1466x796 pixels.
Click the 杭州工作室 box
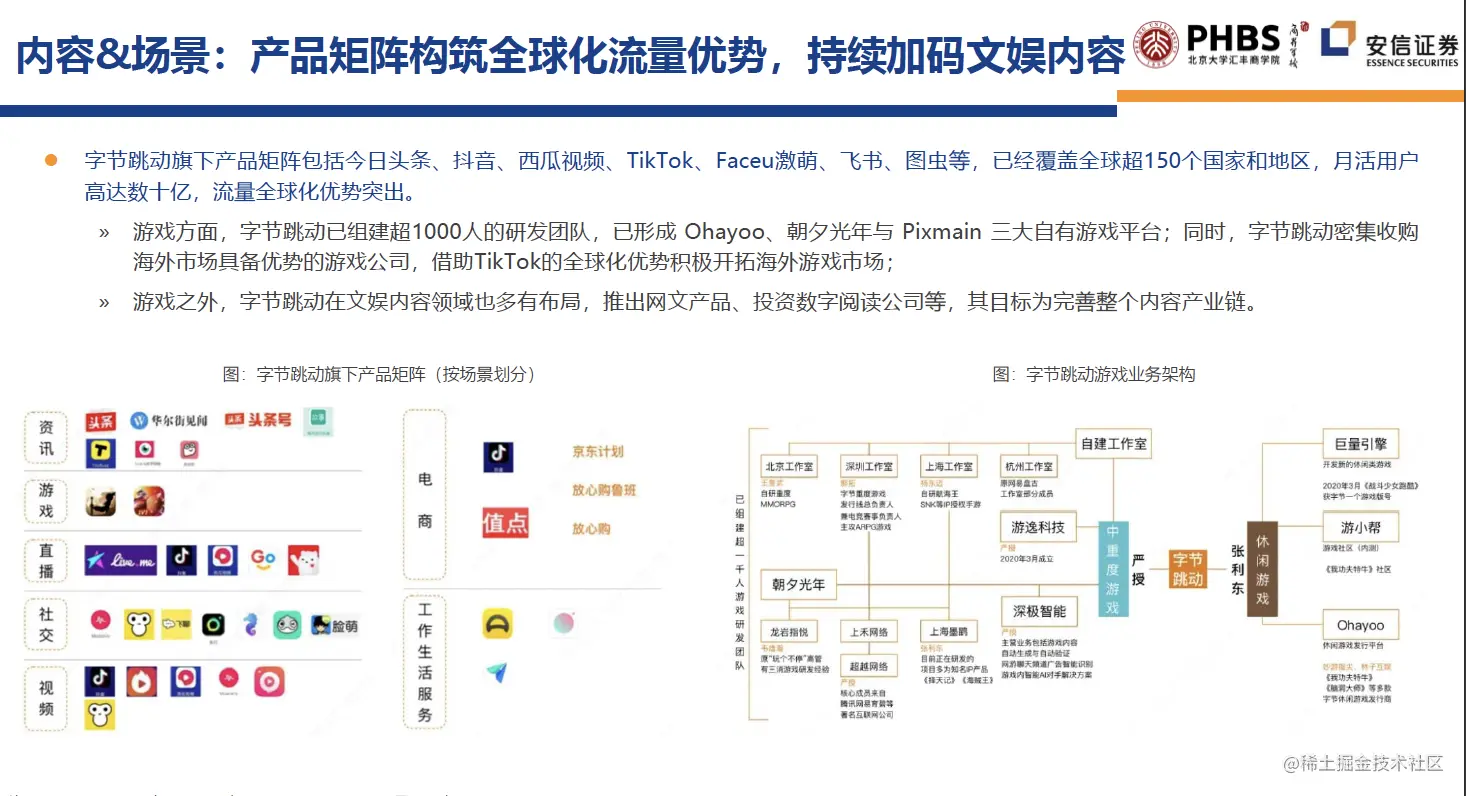(x=1029, y=467)
